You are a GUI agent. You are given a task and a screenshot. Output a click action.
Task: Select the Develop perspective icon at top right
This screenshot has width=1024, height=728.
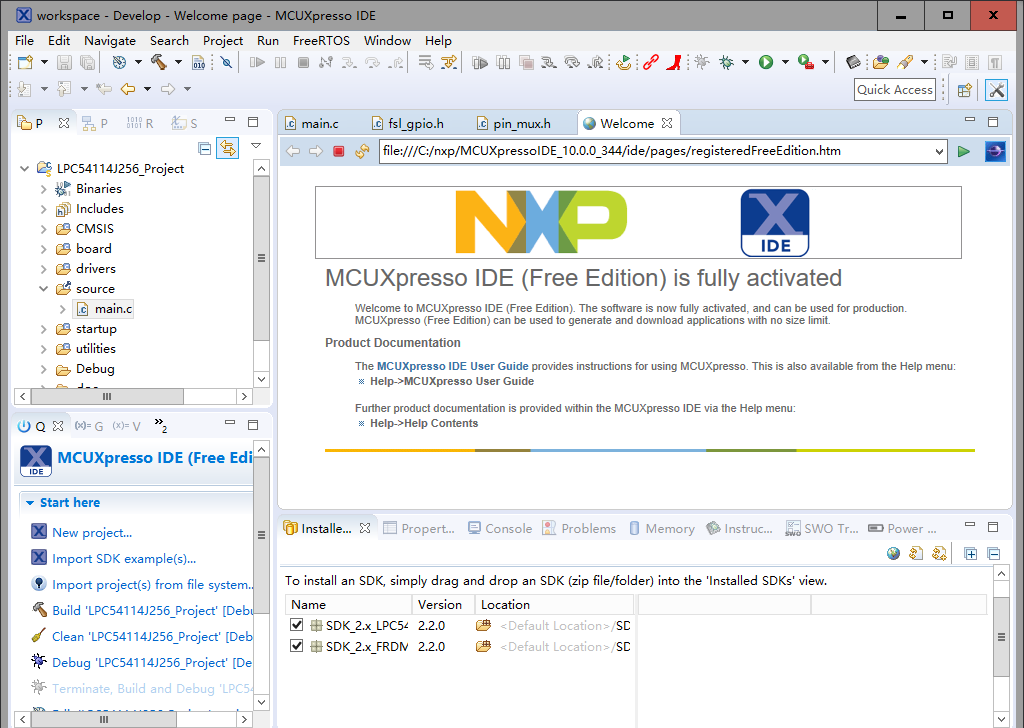coord(996,90)
